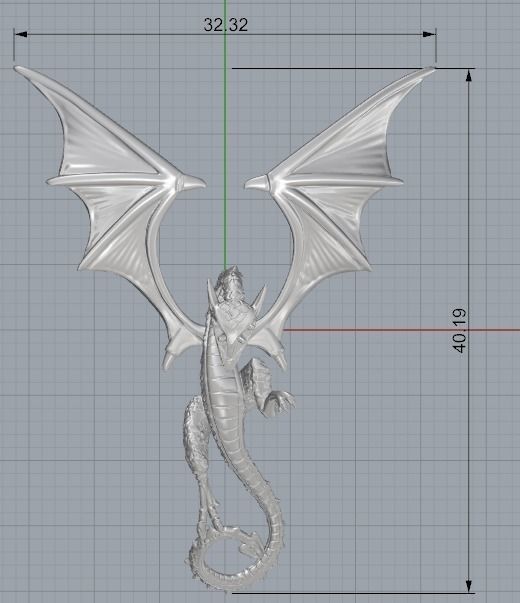520x603 pixels.
Task: Click the top tip of left wing
Action: 19,69
